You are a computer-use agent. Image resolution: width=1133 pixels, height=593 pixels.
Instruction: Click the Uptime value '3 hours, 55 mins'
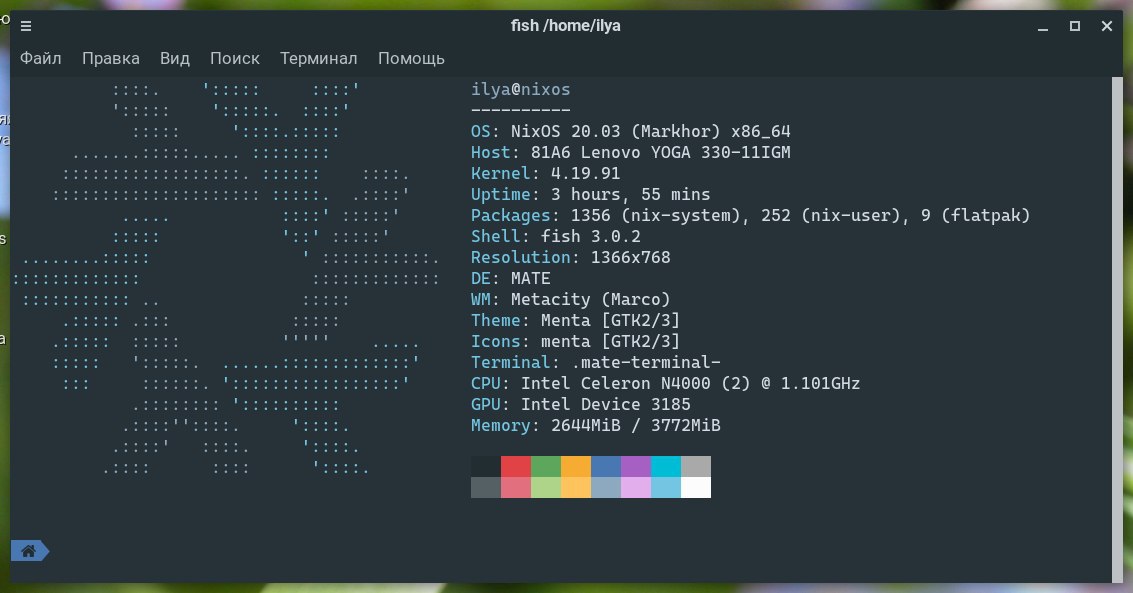(631, 194)
